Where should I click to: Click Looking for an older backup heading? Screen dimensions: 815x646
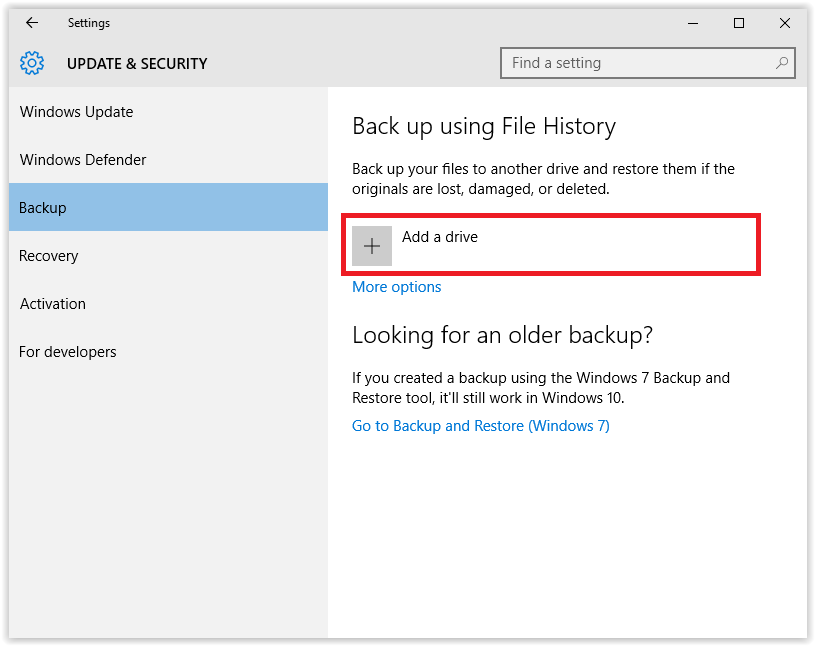[502, 335]
